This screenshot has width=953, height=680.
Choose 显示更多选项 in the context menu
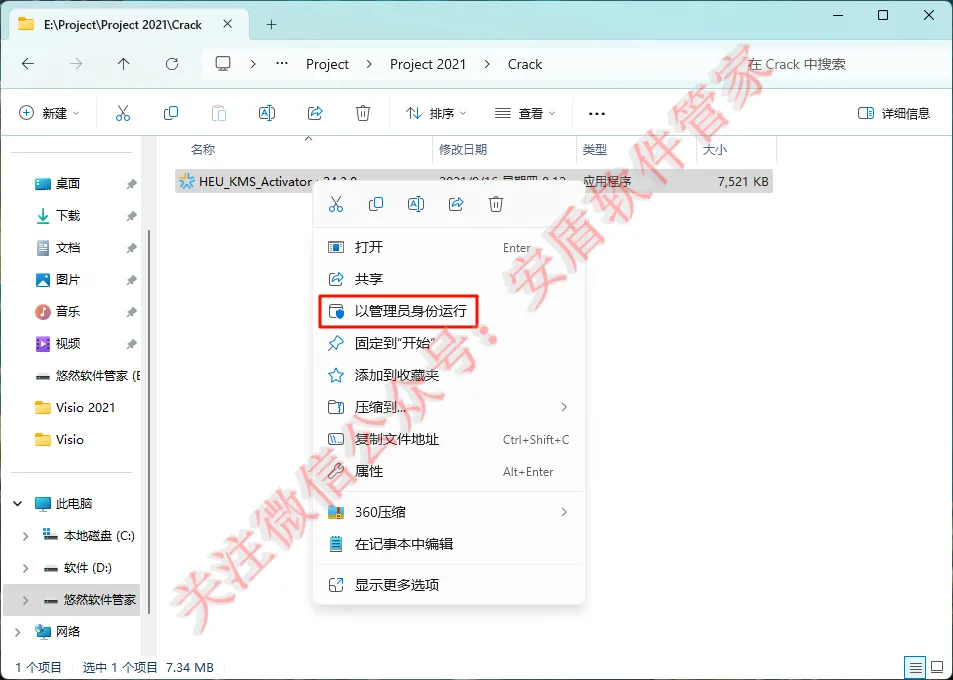click(449, 585)
